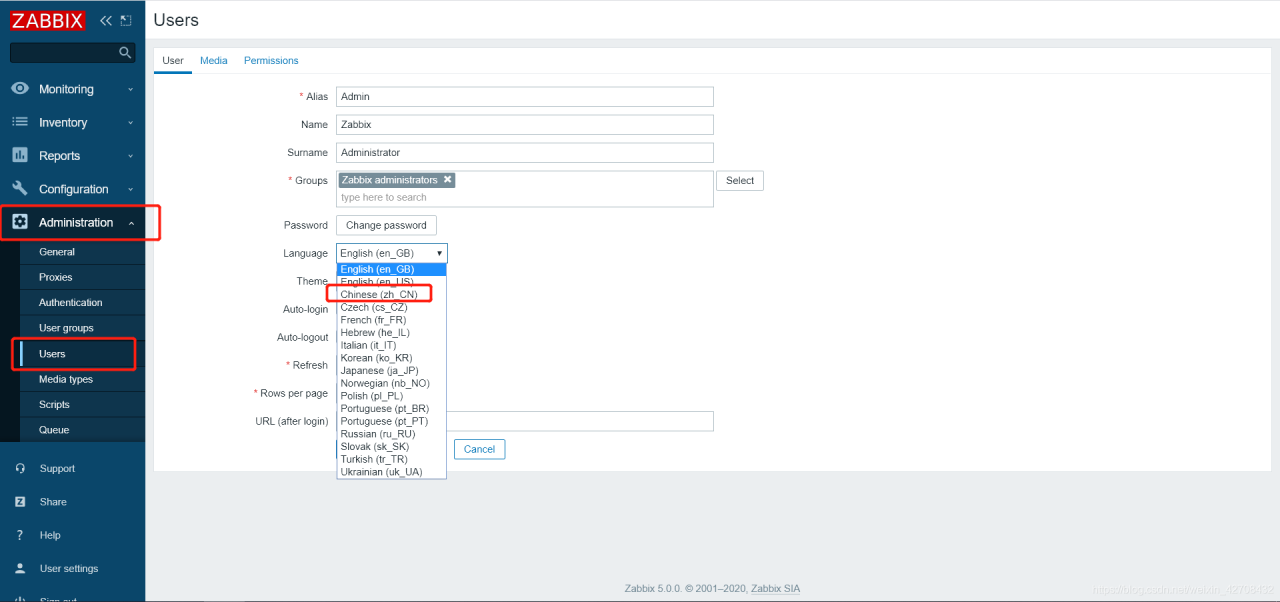
Task: Click the Cancel button
Action: point(479,449)
